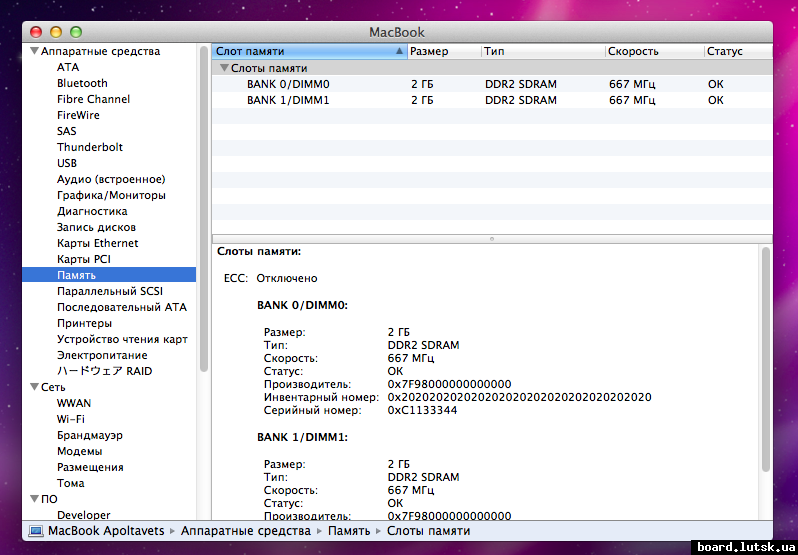The height and width of the screenshot is (555, 798).
Task: Select the BANK 0/DIMM0 table row
Action: 288,84
